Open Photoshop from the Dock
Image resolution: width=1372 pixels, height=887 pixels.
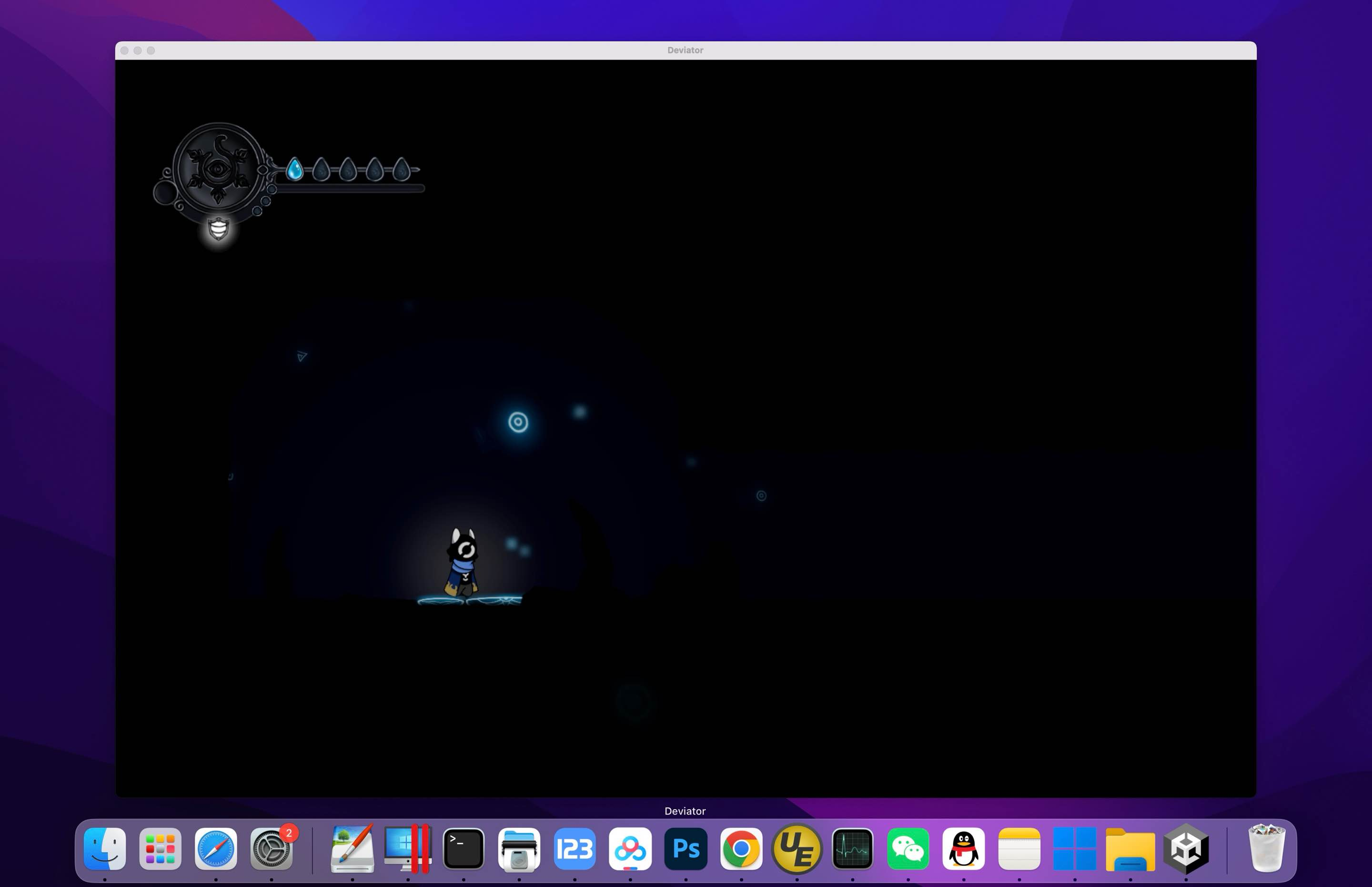point(686,849)
